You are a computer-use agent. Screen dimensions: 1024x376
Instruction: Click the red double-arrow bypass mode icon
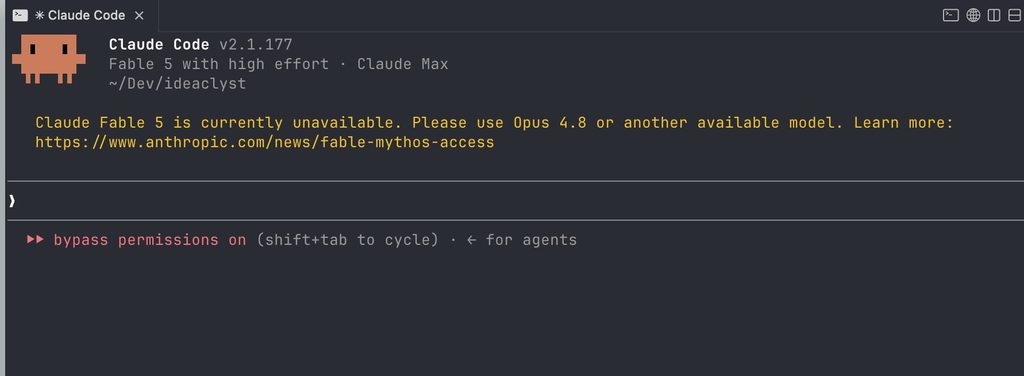point(35,240)
